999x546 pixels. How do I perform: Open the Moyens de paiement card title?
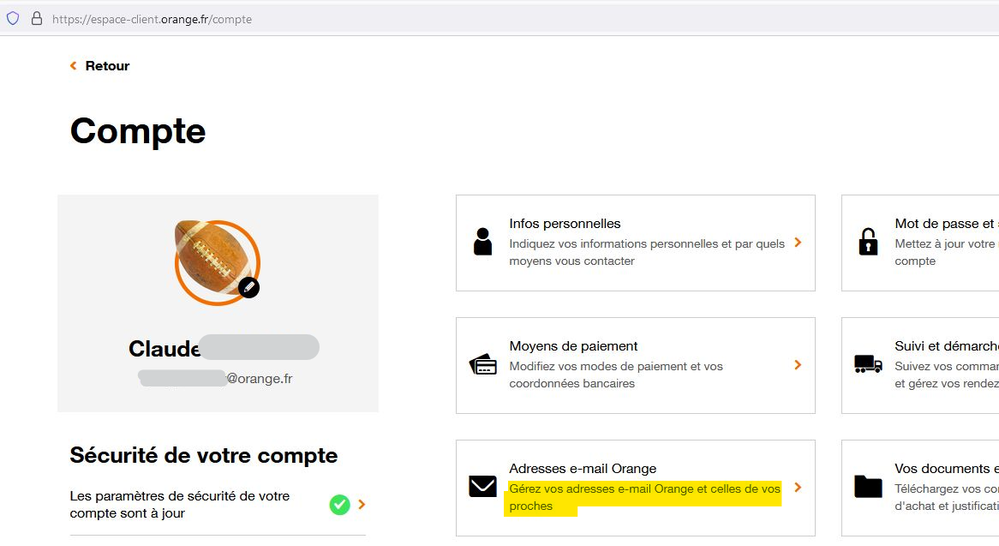point(573,346)
